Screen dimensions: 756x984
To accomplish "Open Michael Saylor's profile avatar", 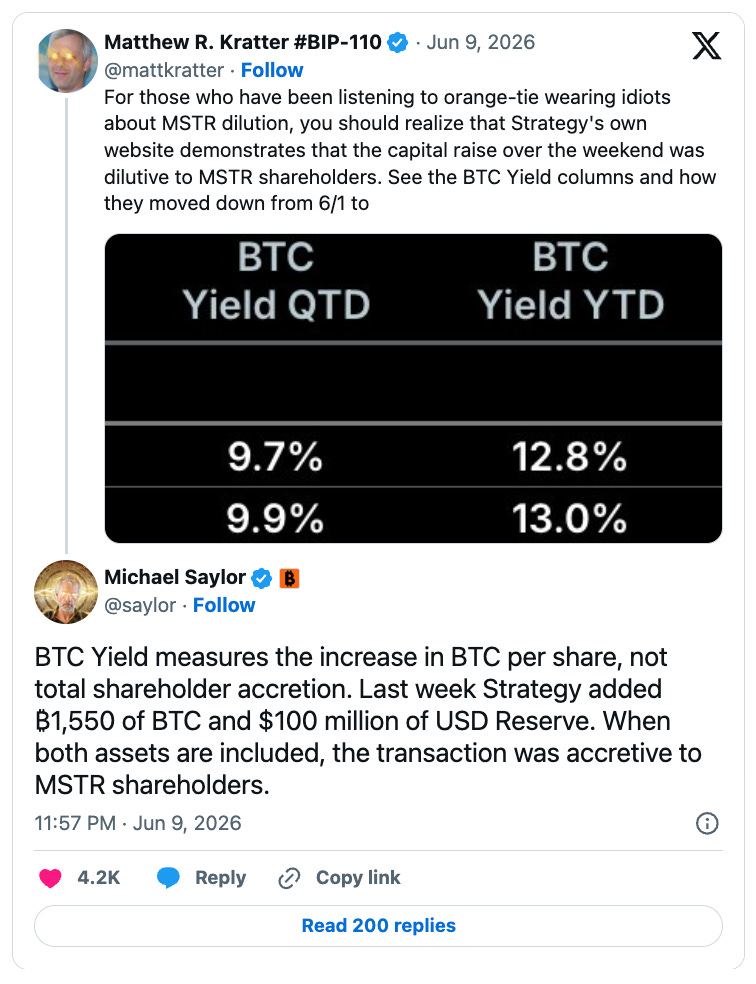I will (x=66, y=592).
